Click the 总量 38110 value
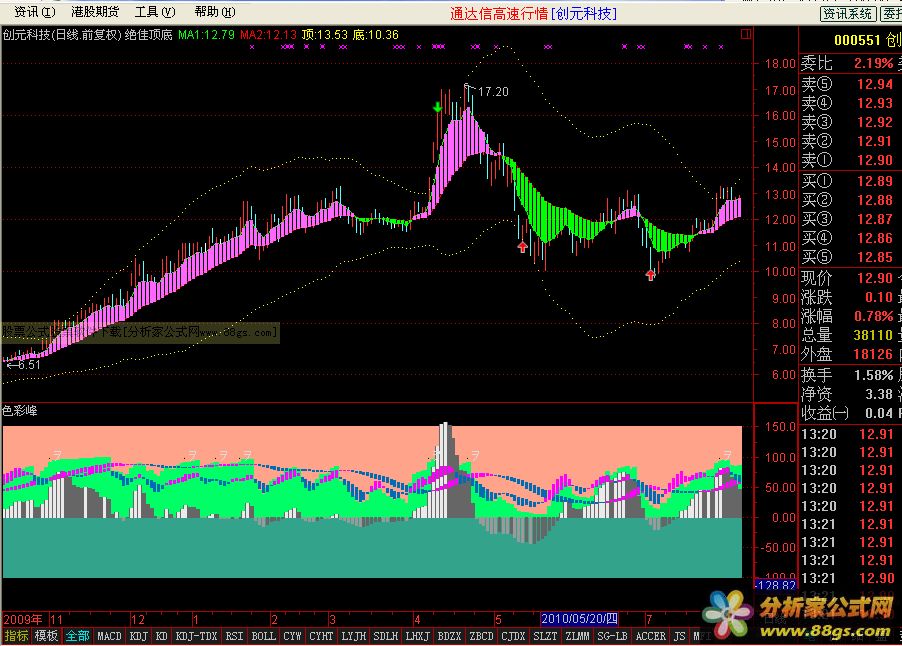902x646 pixels. (x=873, y=335)
